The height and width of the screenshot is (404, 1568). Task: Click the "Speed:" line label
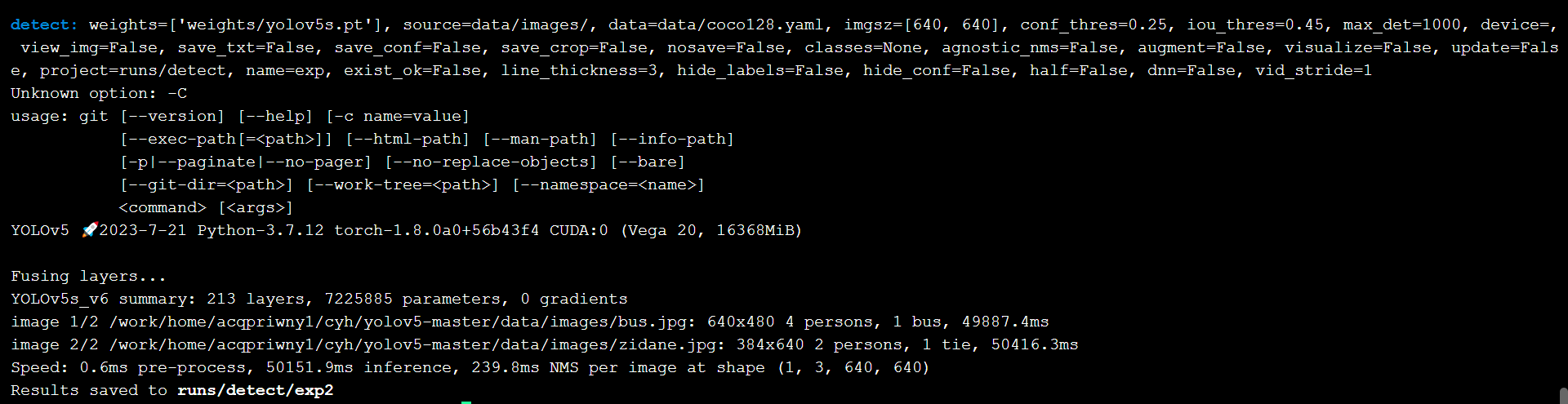pyautogui.click(x=39, y=368)
